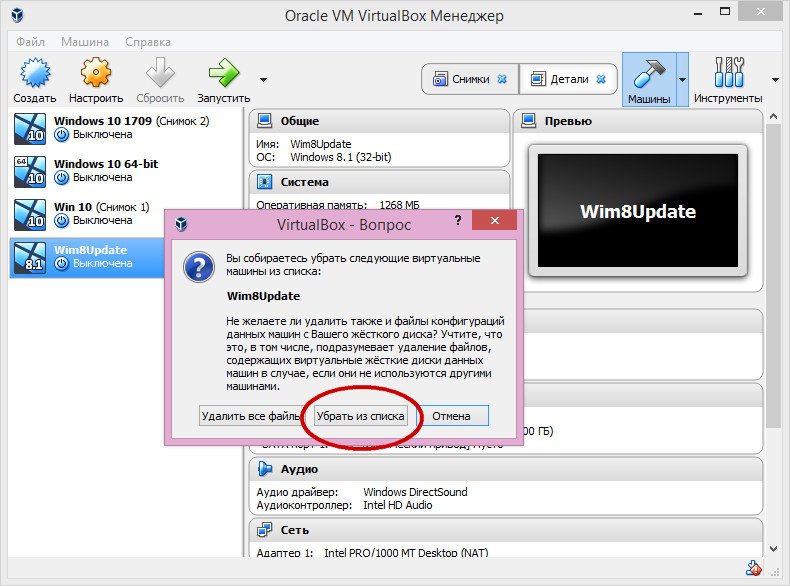790x586 pixels.
Task: Close the Снимки tab with its x
Action: pos(502,79)
